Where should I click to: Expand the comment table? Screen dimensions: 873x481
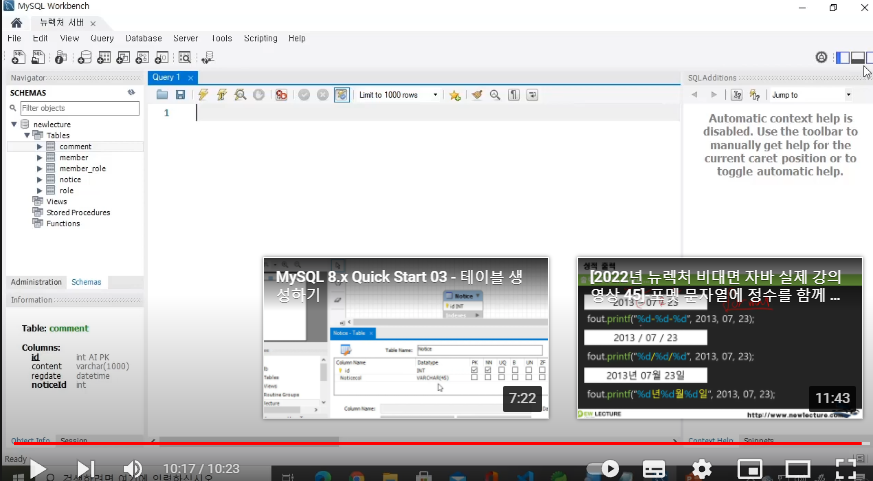40,146
